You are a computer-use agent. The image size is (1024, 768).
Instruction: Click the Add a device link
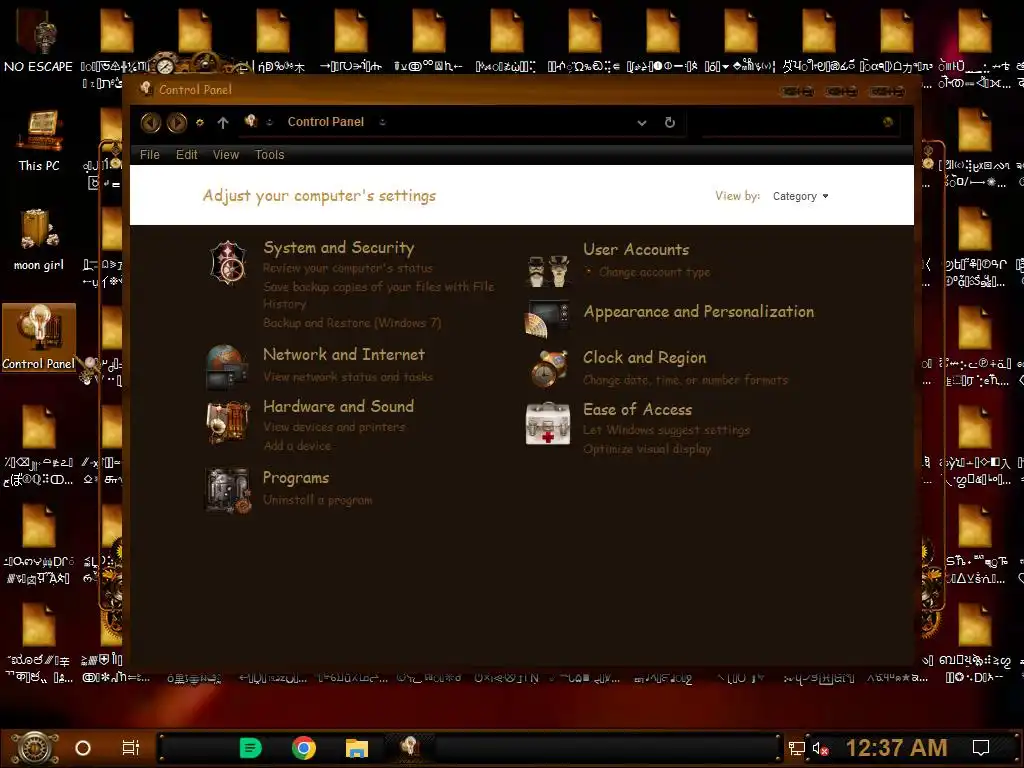[297, 445]
